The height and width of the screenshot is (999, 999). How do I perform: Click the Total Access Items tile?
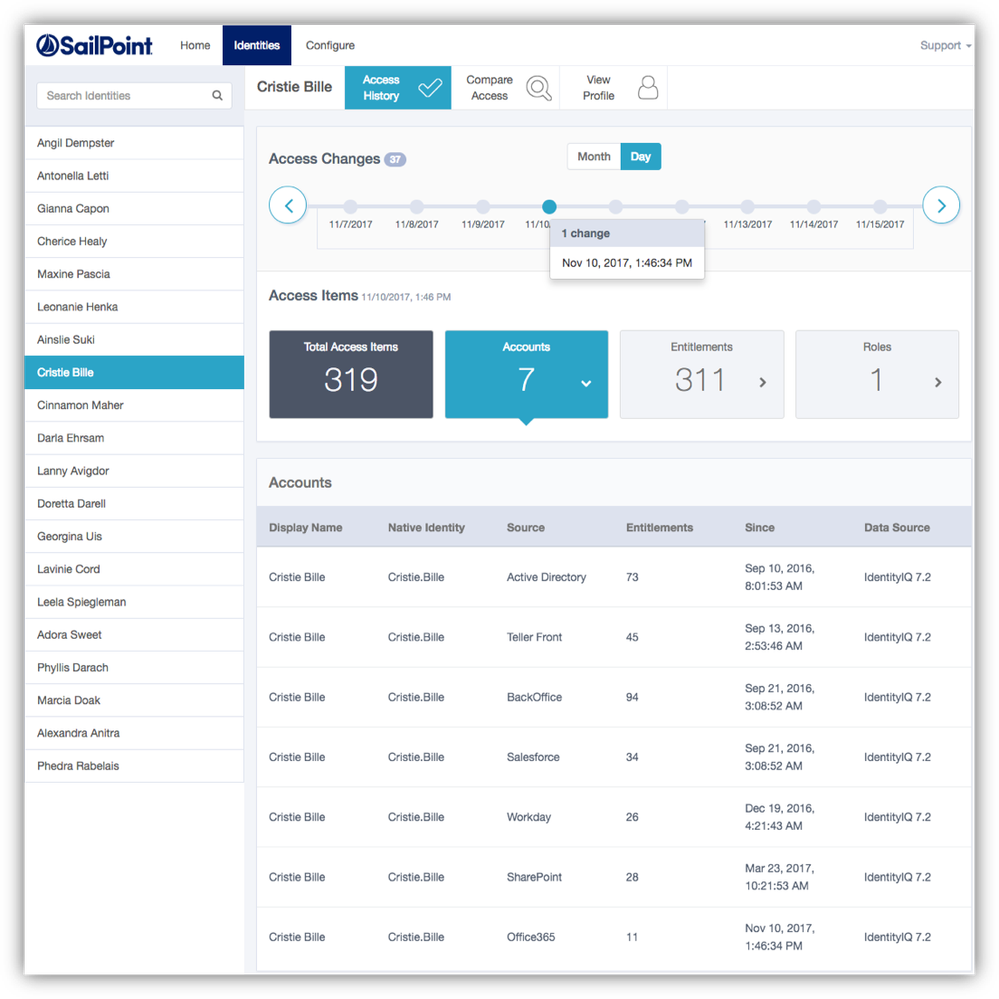351,374
